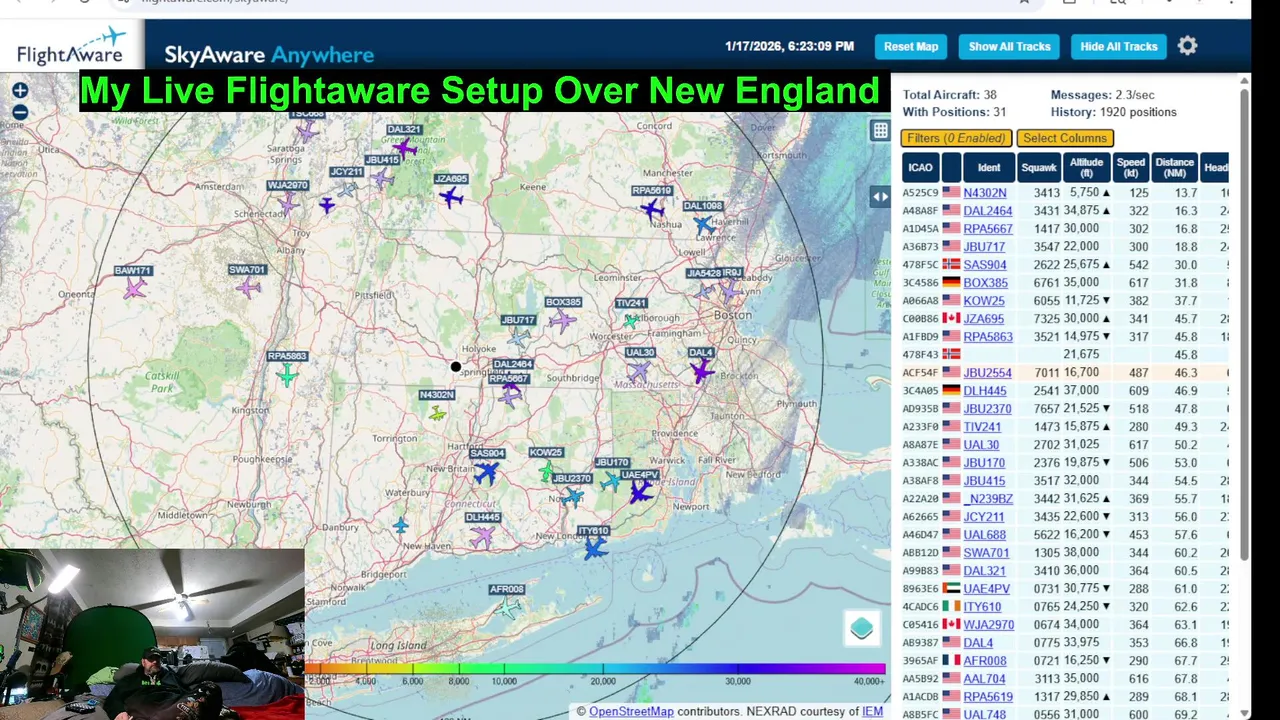Click the FlightAware logo
The image size is (1280, 720).
coord(70,46)
